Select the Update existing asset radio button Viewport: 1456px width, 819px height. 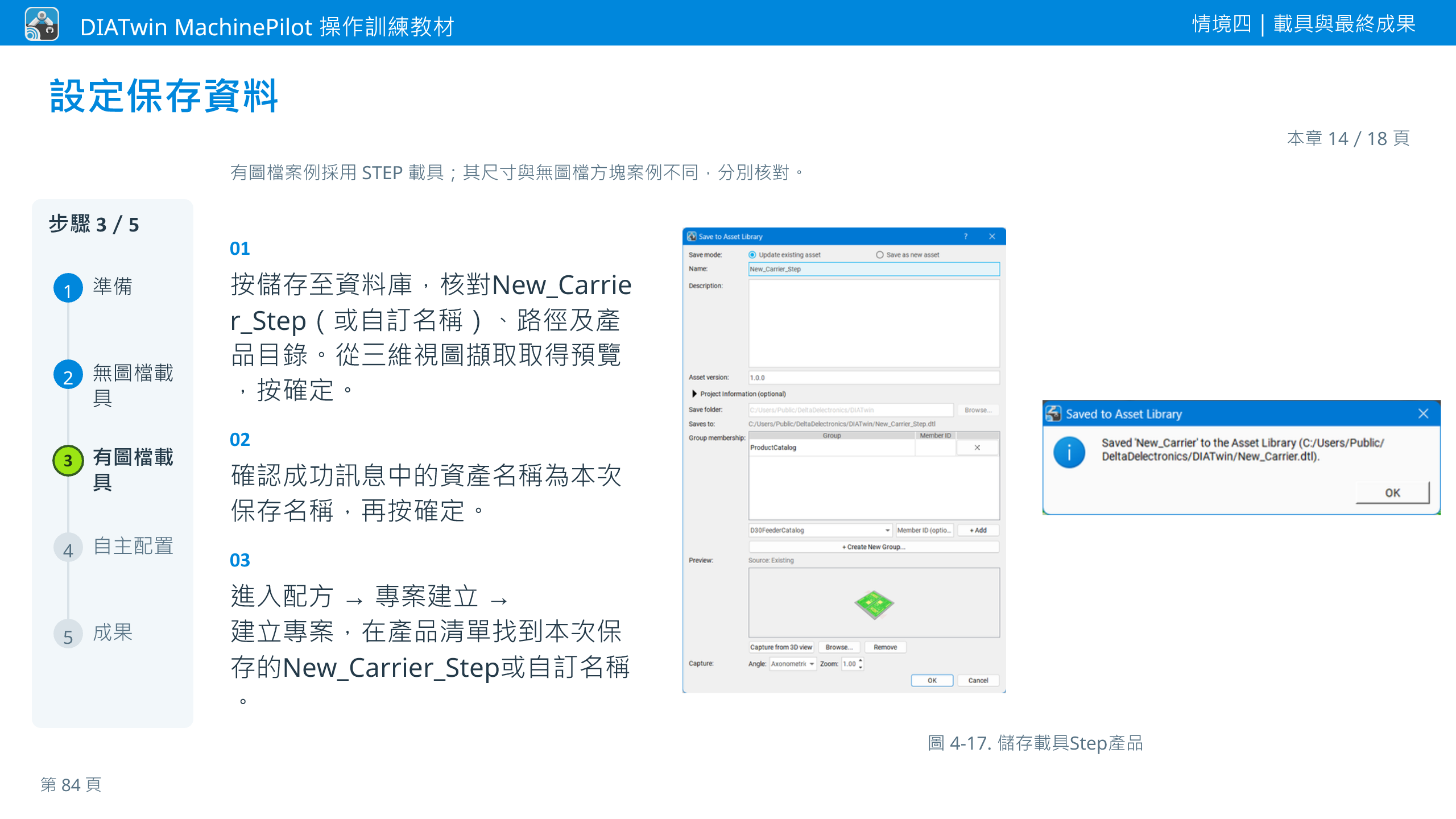[x=752, y=255]
